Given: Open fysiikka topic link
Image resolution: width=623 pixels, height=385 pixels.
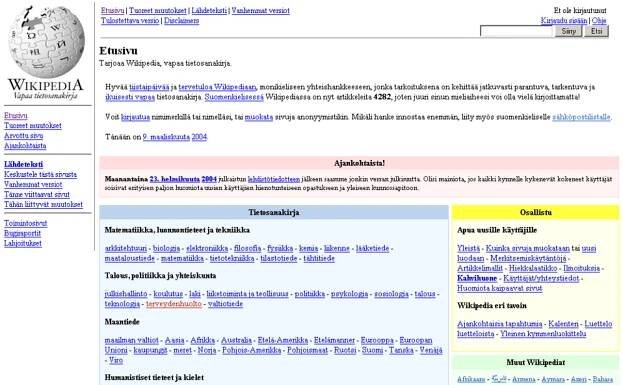Looking at the screenshot, I should [x=280, y=248].
